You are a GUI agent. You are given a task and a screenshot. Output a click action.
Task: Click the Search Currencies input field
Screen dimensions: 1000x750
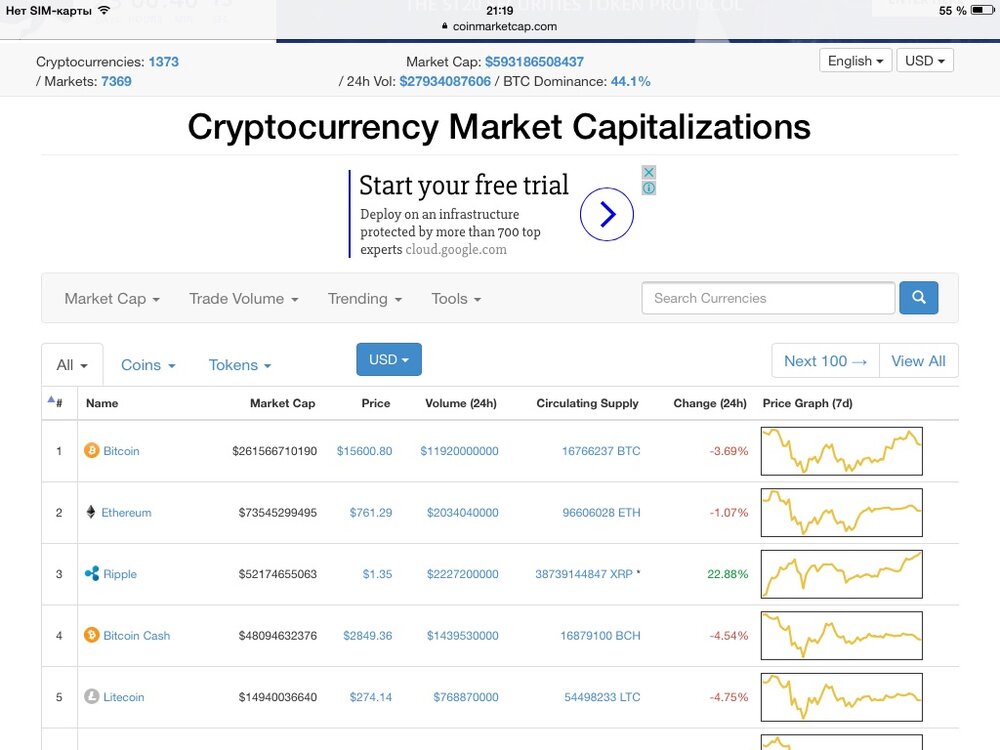768,298
